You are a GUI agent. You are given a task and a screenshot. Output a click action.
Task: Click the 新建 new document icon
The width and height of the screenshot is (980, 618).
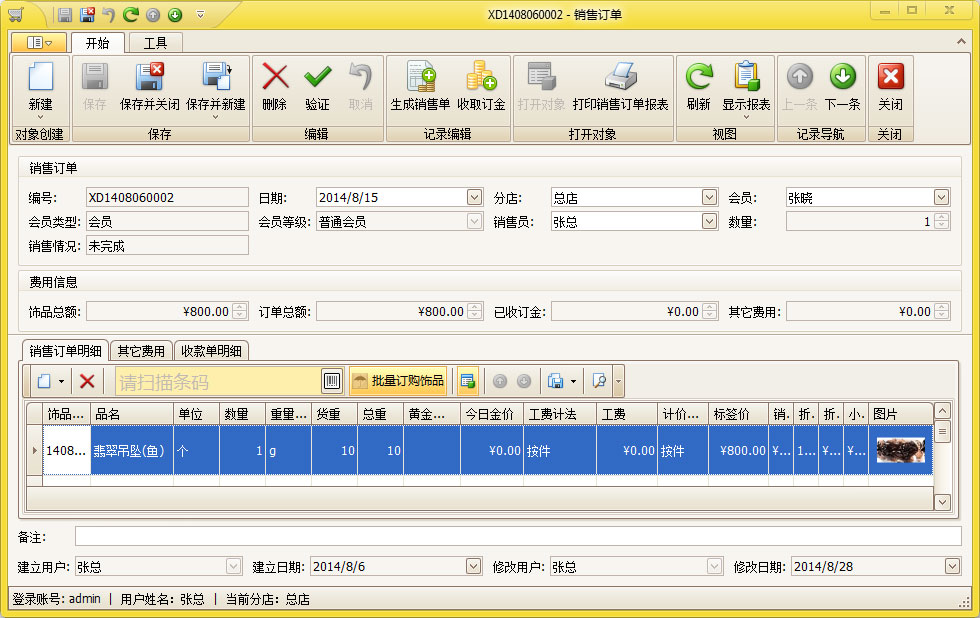tap(41, 77)
